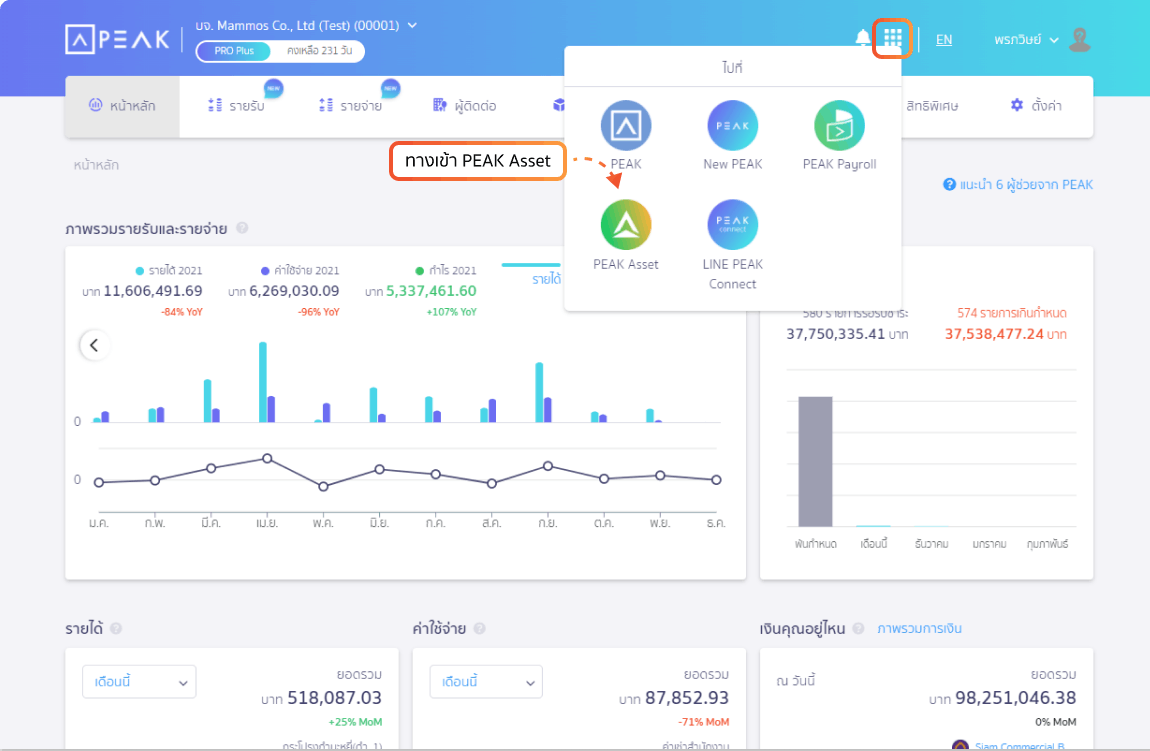Click income total 518,087.03
The width and height of the screenshot is (1150, 751).
coord(334,697)
